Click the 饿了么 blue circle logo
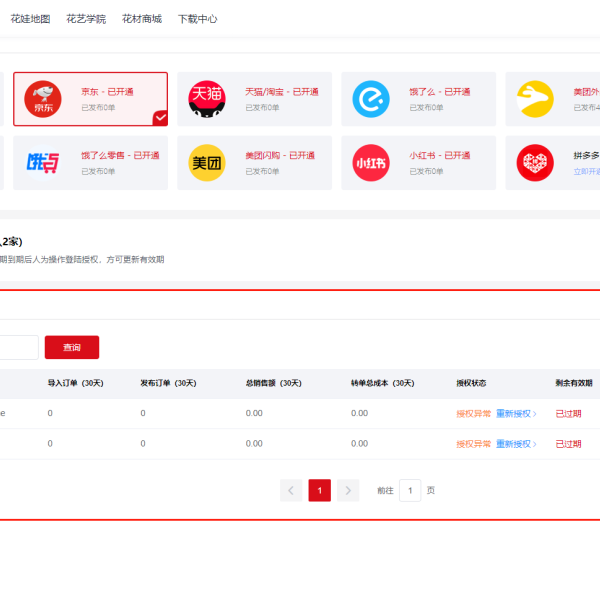Image resolution: width=600 pixels, height=600 pixels. tap(371, 99)
